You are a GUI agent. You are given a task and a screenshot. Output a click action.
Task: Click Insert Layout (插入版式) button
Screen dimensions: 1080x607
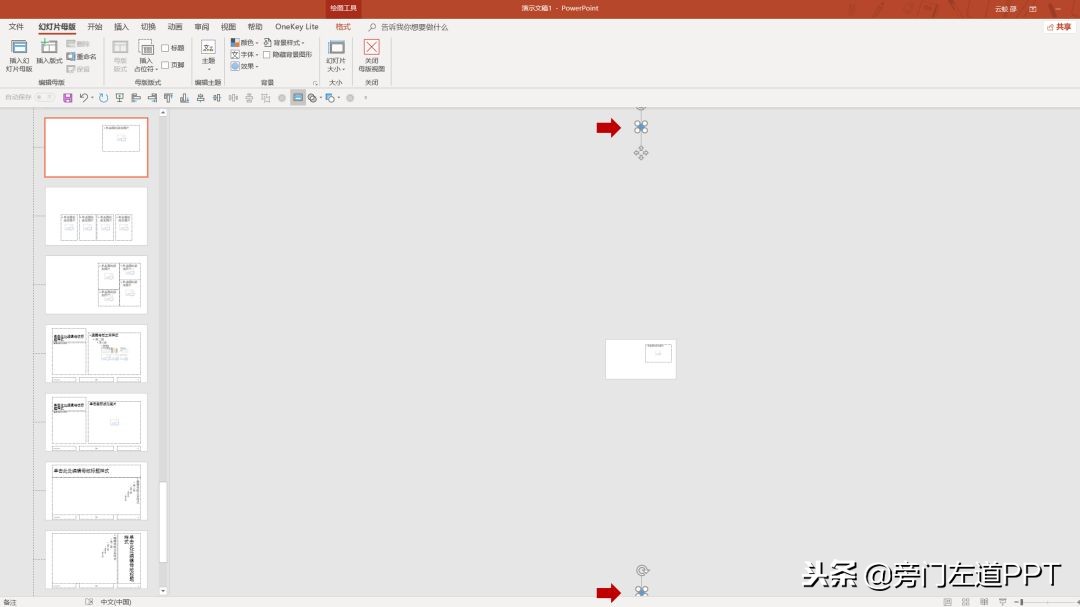tap(49, 52)
